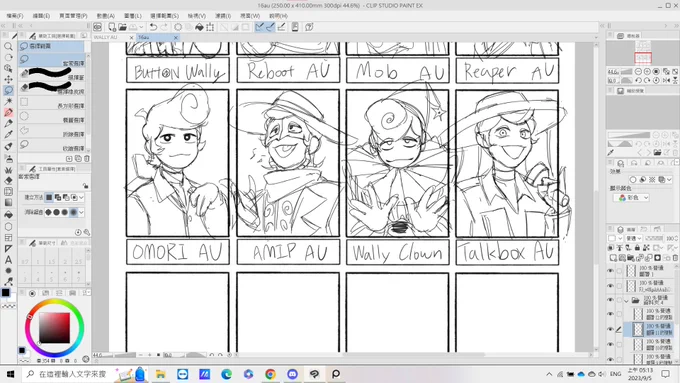Collapse the layer folder arrow
The image size is (680, 383).
click(626, 300)
